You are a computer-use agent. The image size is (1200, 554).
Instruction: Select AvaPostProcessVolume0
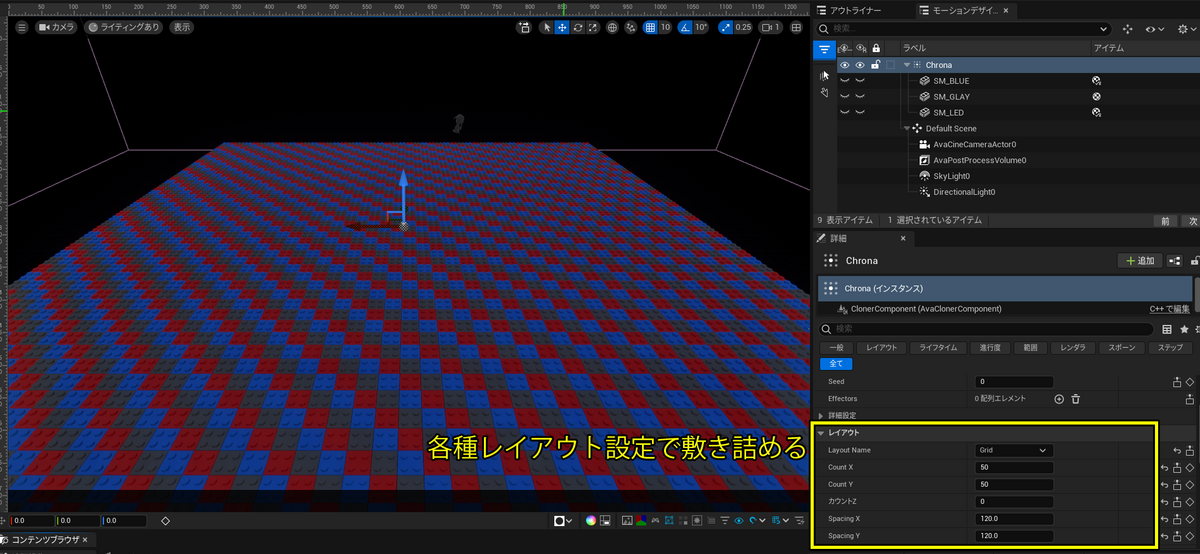click(979, 160)
